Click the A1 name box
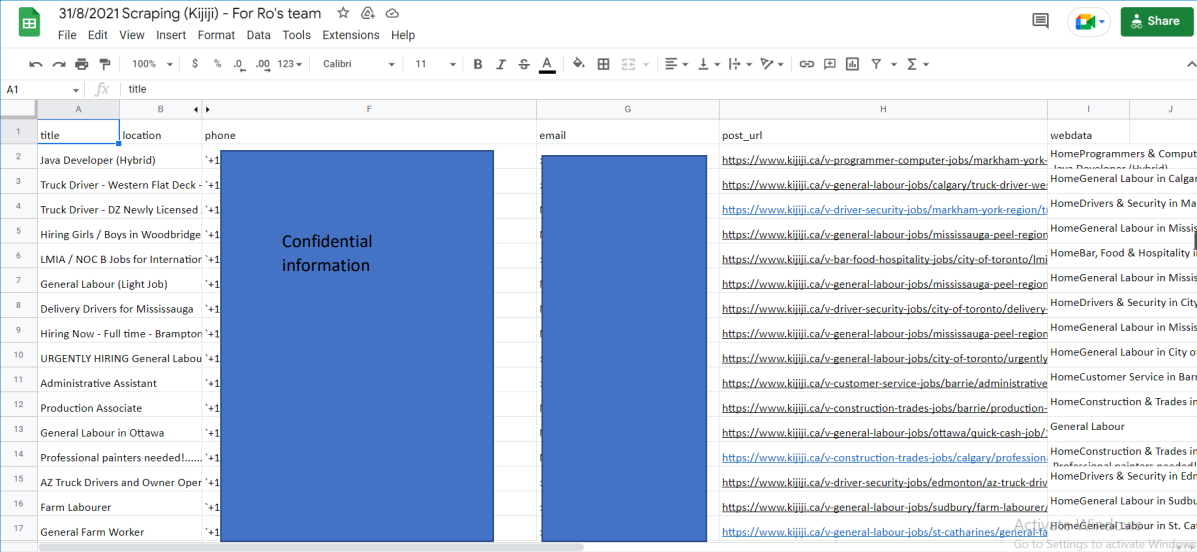 tap(42, 89)
